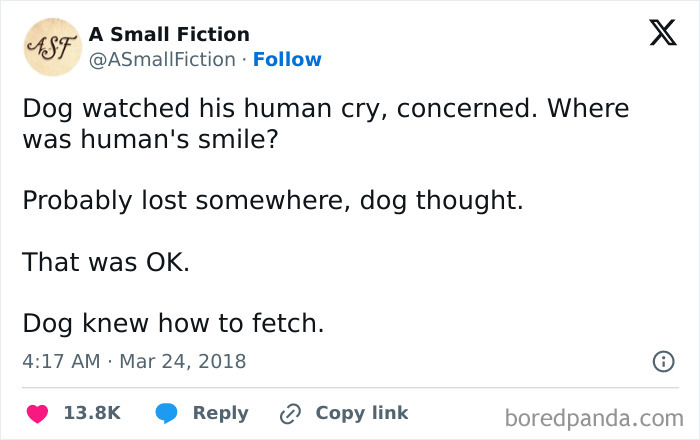This screenshot has width=700, height=440.
Task: Click the chain link icon
Action: pos(292,413)
